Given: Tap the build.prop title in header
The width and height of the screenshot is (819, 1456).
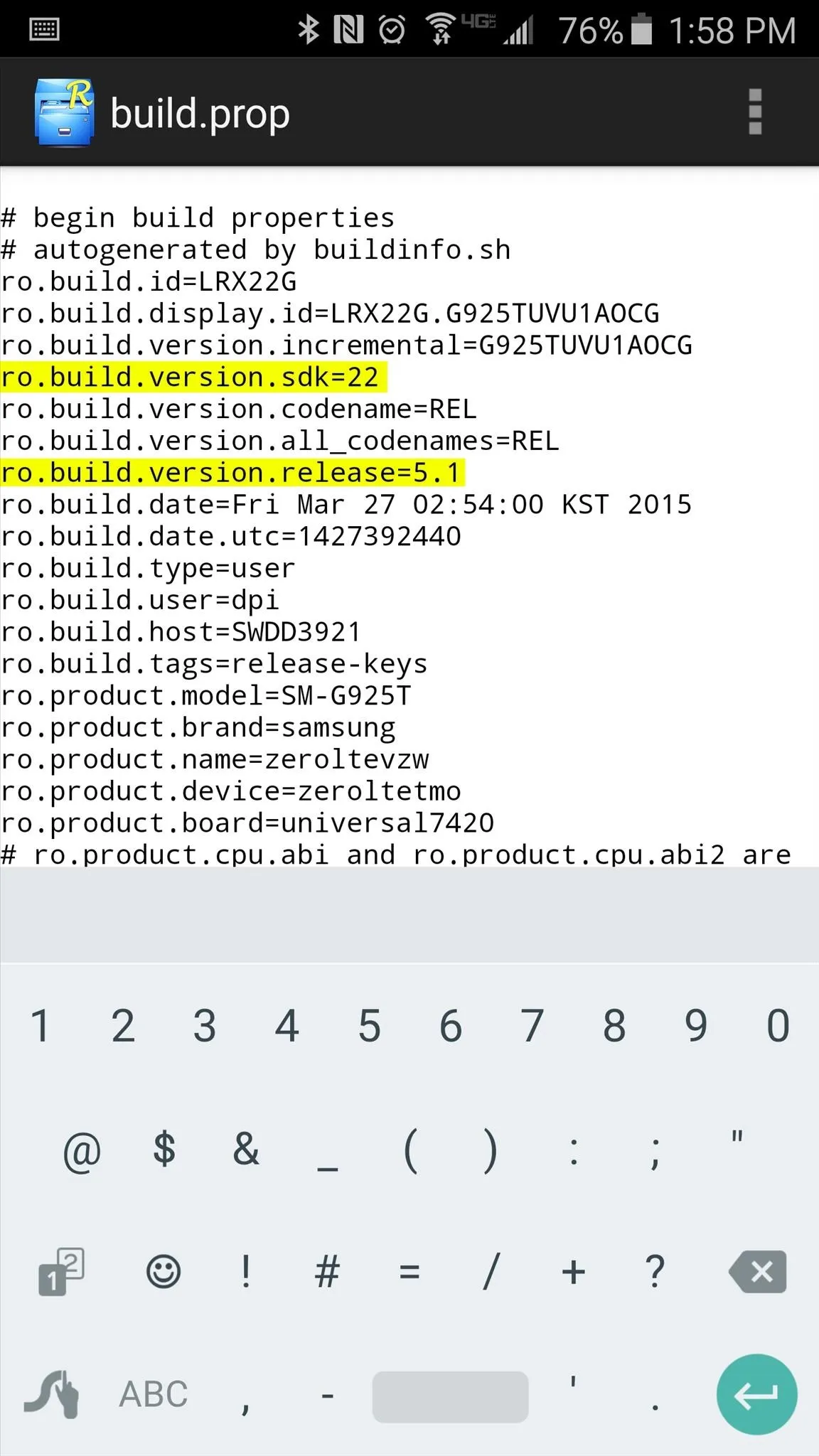Looking at the screenshot, I should click(200, 114).
